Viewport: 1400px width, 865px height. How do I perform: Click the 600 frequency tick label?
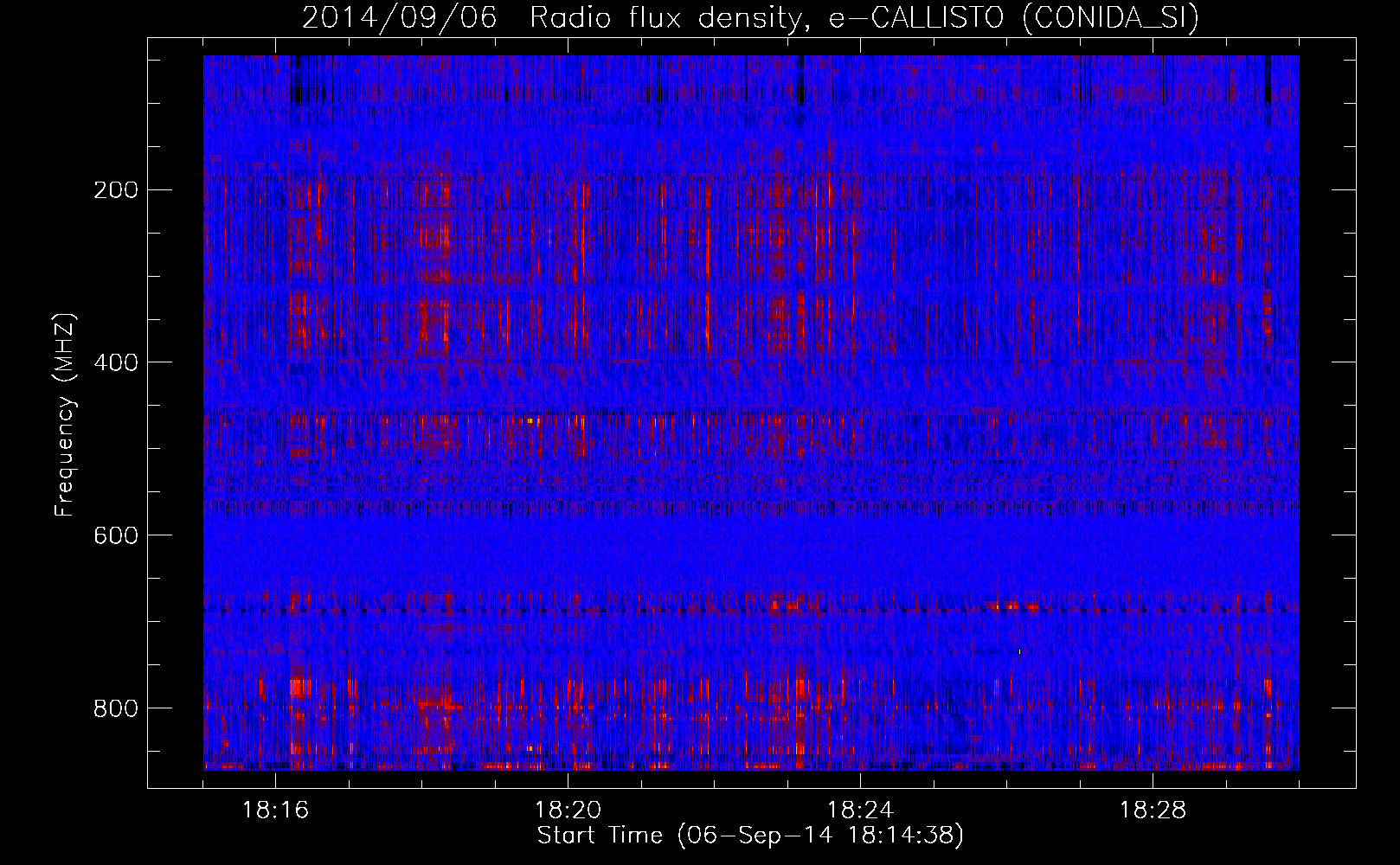pos(115,535)
